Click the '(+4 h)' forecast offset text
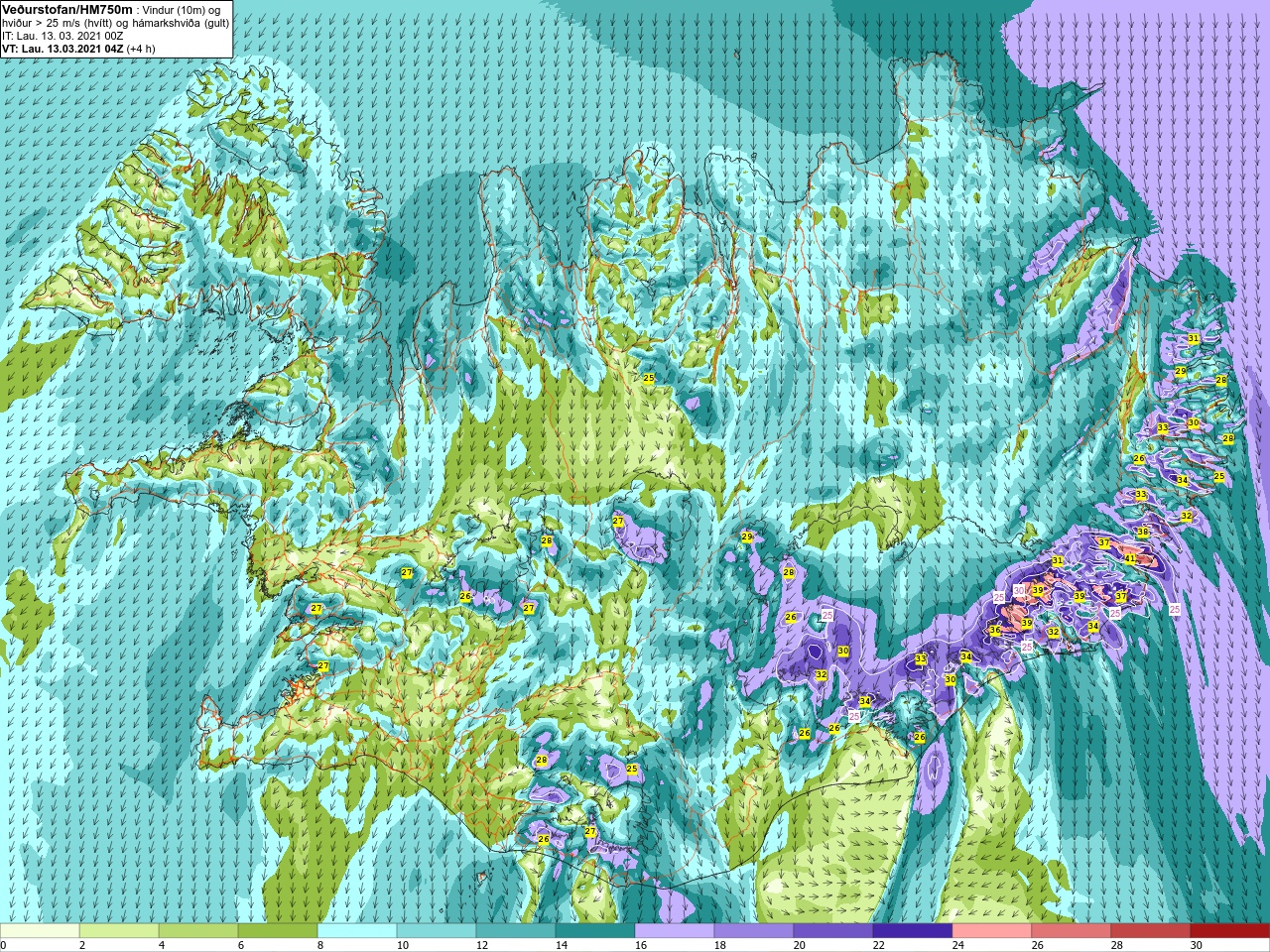 pos(141,49)
